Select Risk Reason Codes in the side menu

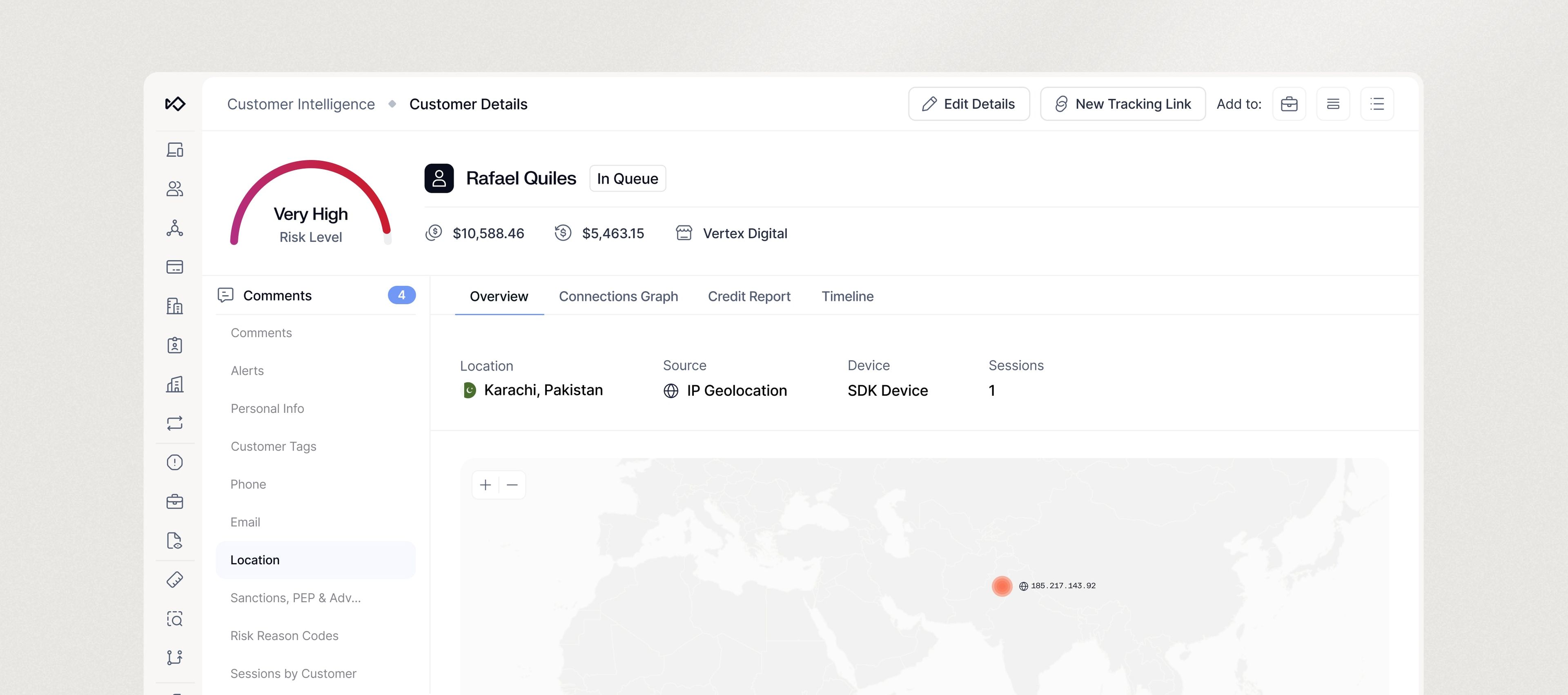[x=284, y=635]
